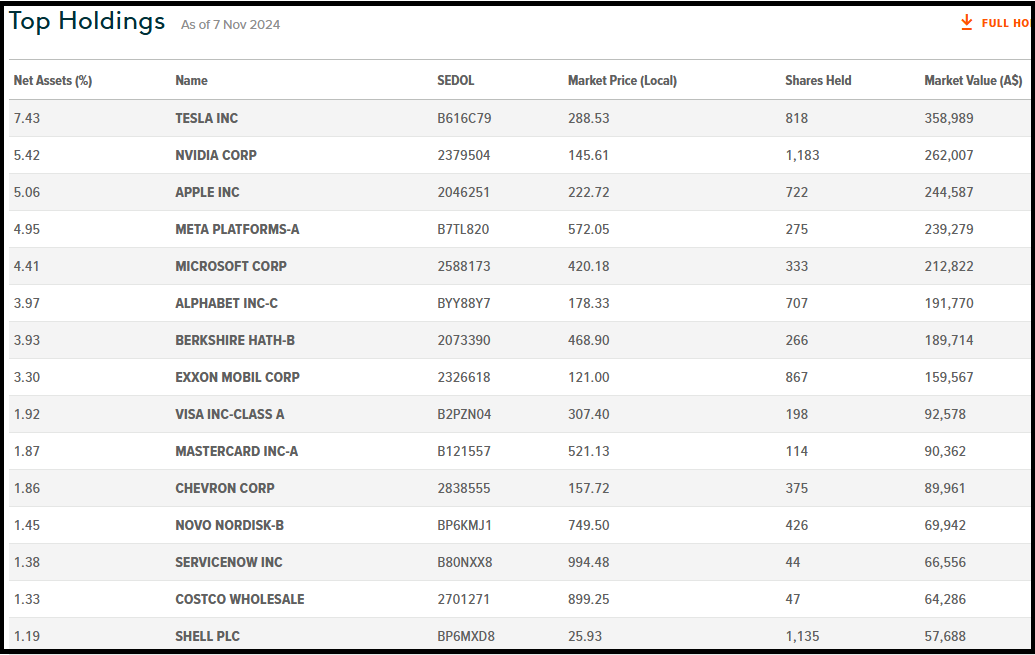1035x655 pixels.
Task: Open the FULL HO holdings link
Action: click(1005, 23)
